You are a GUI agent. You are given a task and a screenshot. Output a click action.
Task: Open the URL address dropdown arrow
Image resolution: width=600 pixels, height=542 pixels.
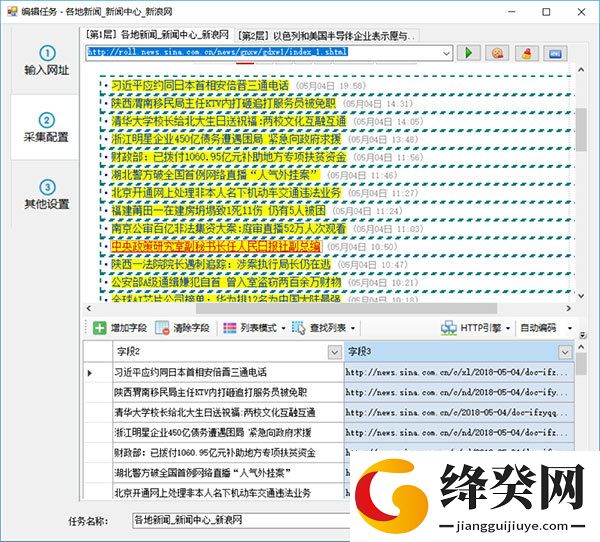[x=446, y=53]
